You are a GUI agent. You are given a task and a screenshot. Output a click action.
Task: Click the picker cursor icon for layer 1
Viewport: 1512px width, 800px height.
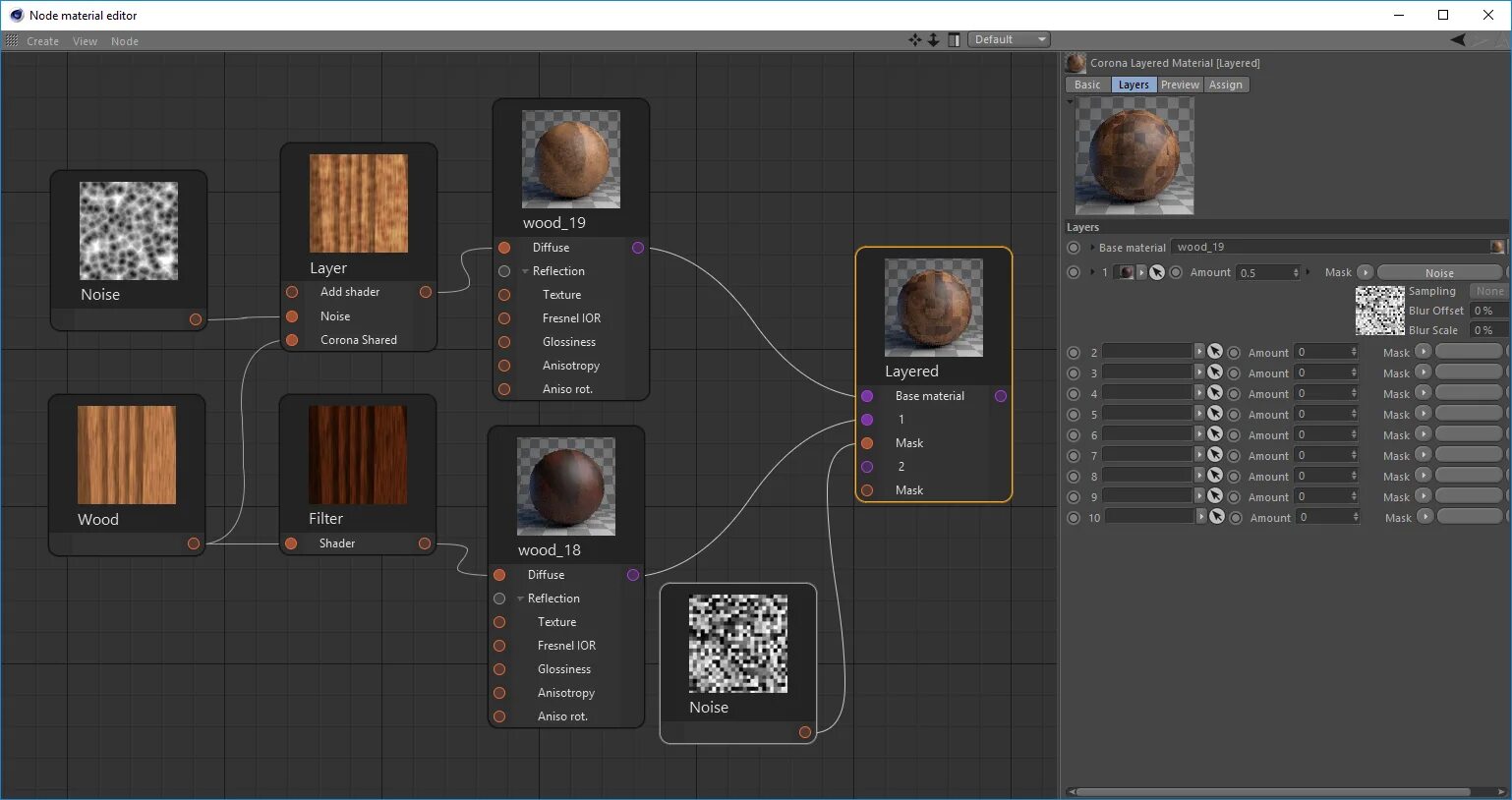(x=1157, y=272)
